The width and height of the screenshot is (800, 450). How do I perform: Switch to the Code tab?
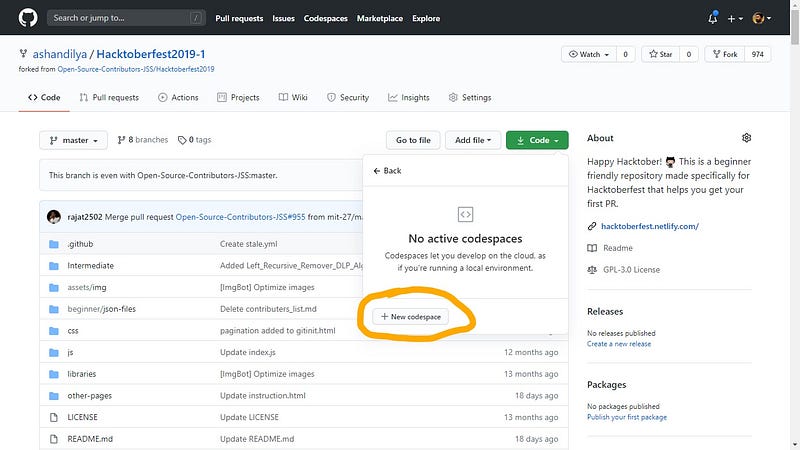click(44, 97)
